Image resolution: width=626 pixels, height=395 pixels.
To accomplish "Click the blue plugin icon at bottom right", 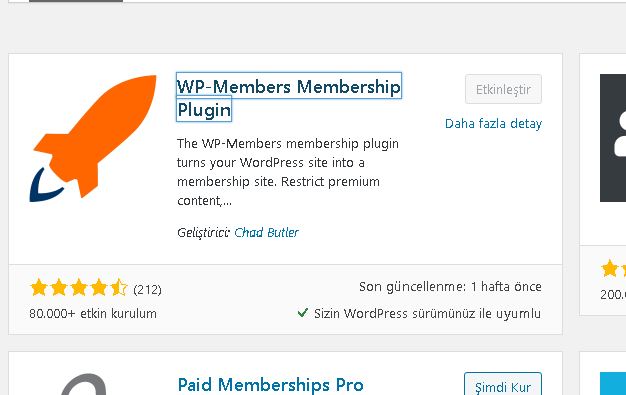I will click(613, 384).
